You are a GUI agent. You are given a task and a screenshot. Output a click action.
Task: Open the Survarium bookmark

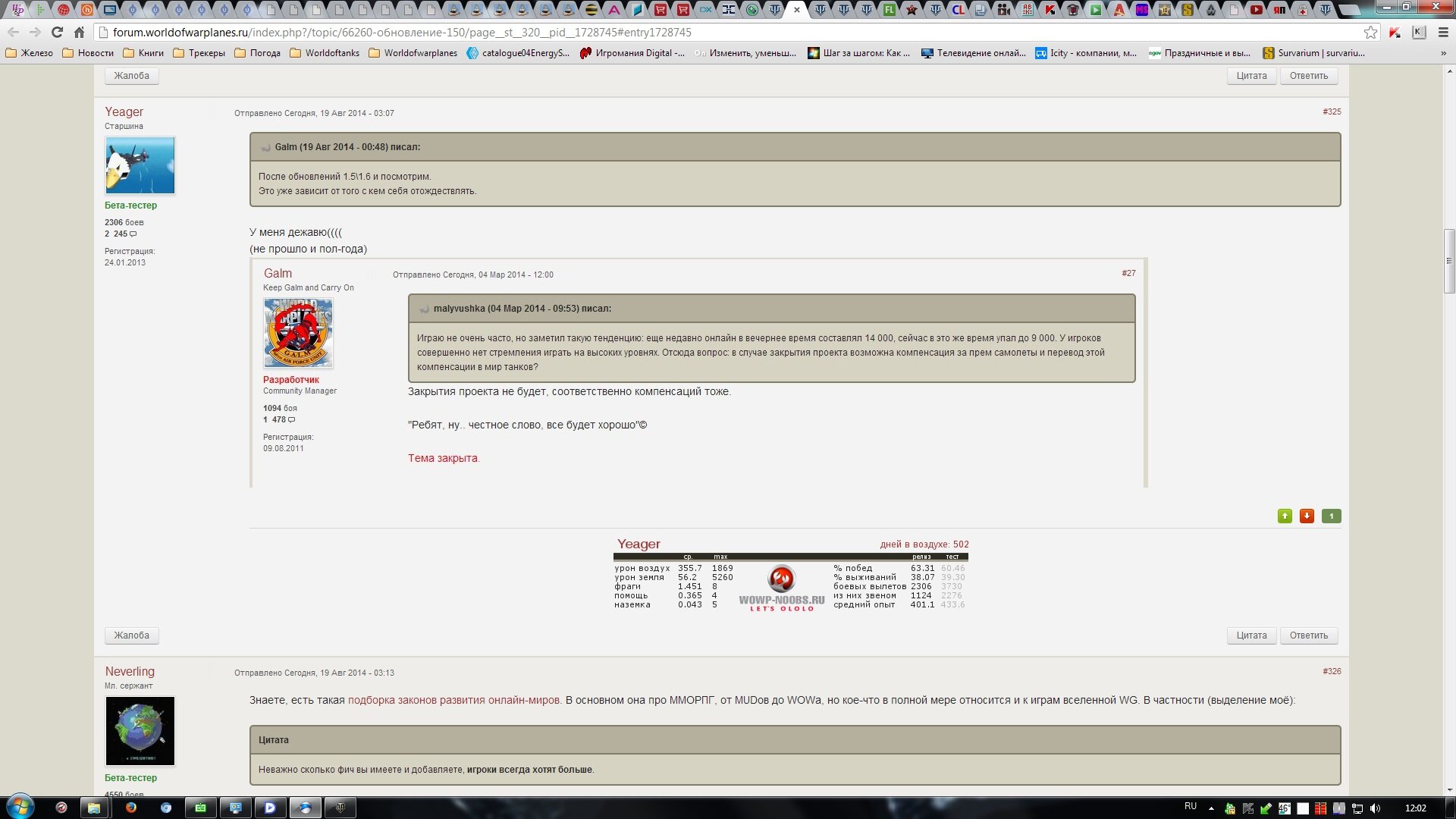[x=1313, y=53]
